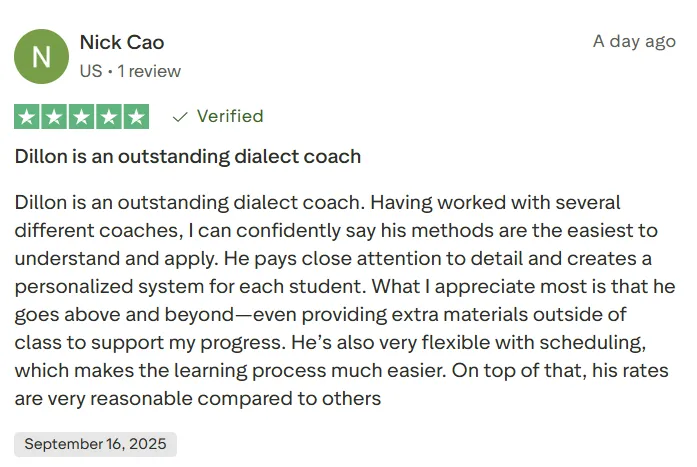Click the fifth (last) rating star
This screenshot has height=467, width=697.
pos(135,117)
